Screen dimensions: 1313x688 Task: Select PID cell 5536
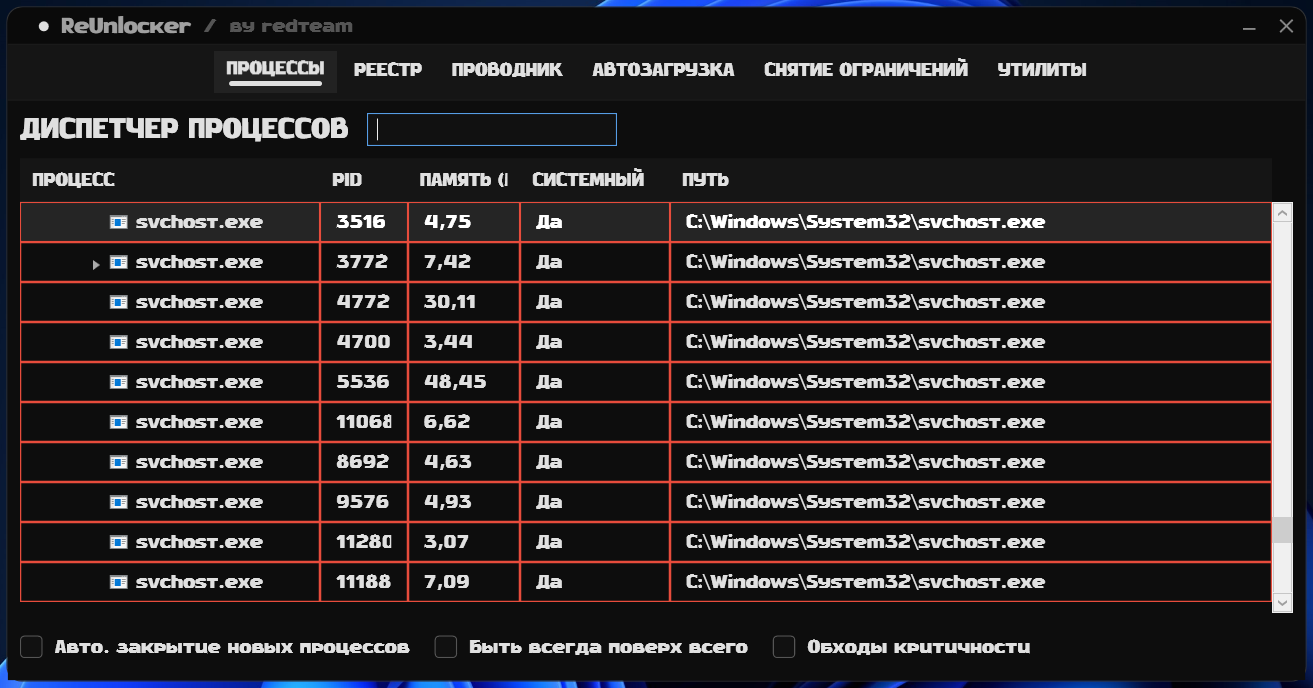click(364, 382)
